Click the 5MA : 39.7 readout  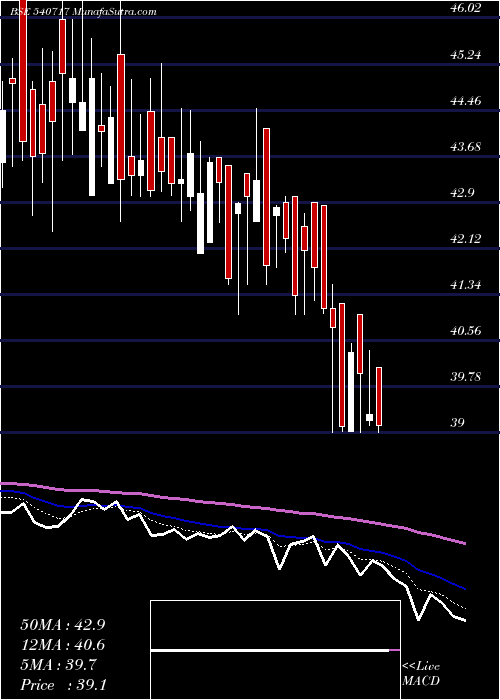point(58,665)
